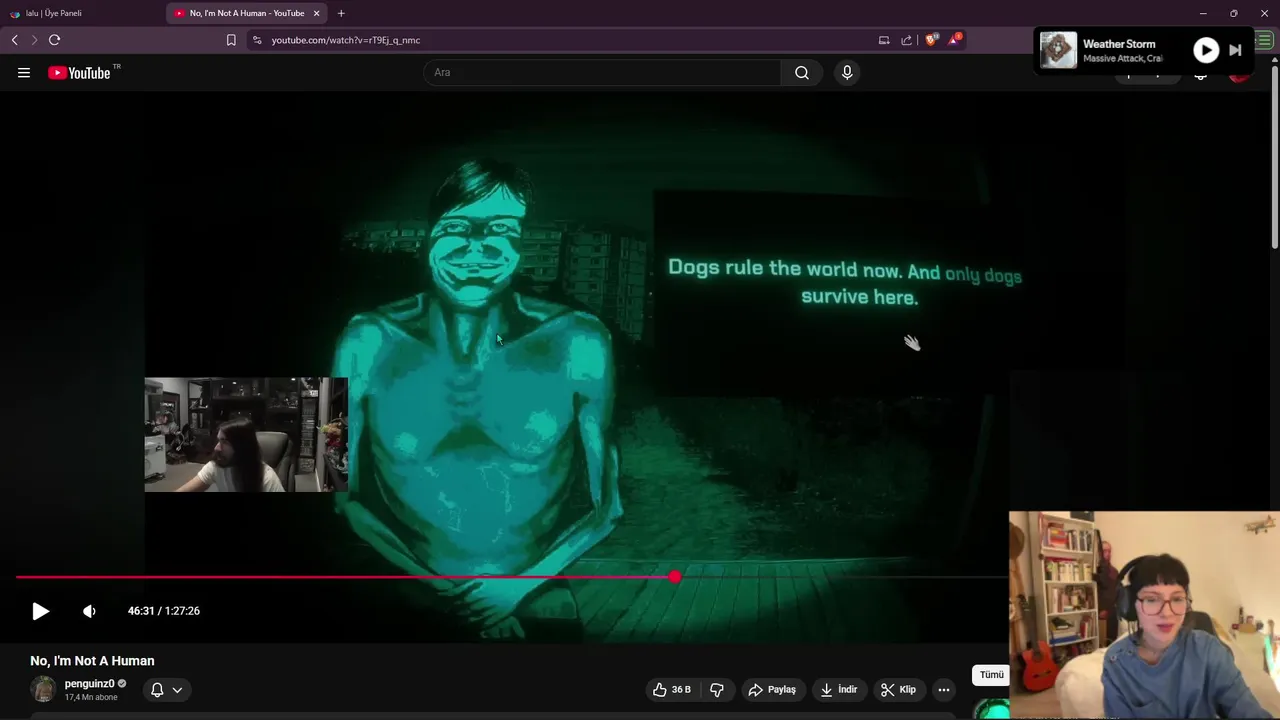Open Brave Shields lion icon
Viewport: 1280px width, 720px height.
pos(931,40)
